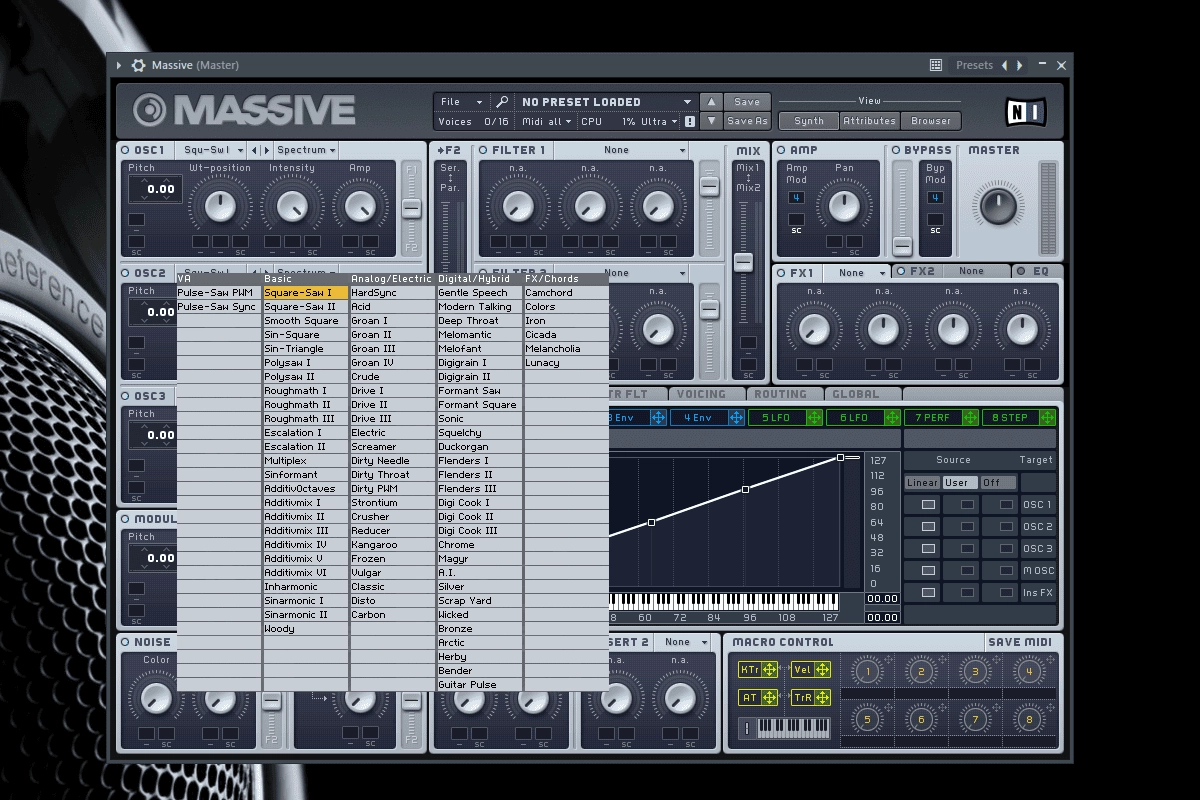Grab the 4 Env modulation crosshair handle
The width and height of the screenshot is (1200, 800).
(x=736, y=418)
